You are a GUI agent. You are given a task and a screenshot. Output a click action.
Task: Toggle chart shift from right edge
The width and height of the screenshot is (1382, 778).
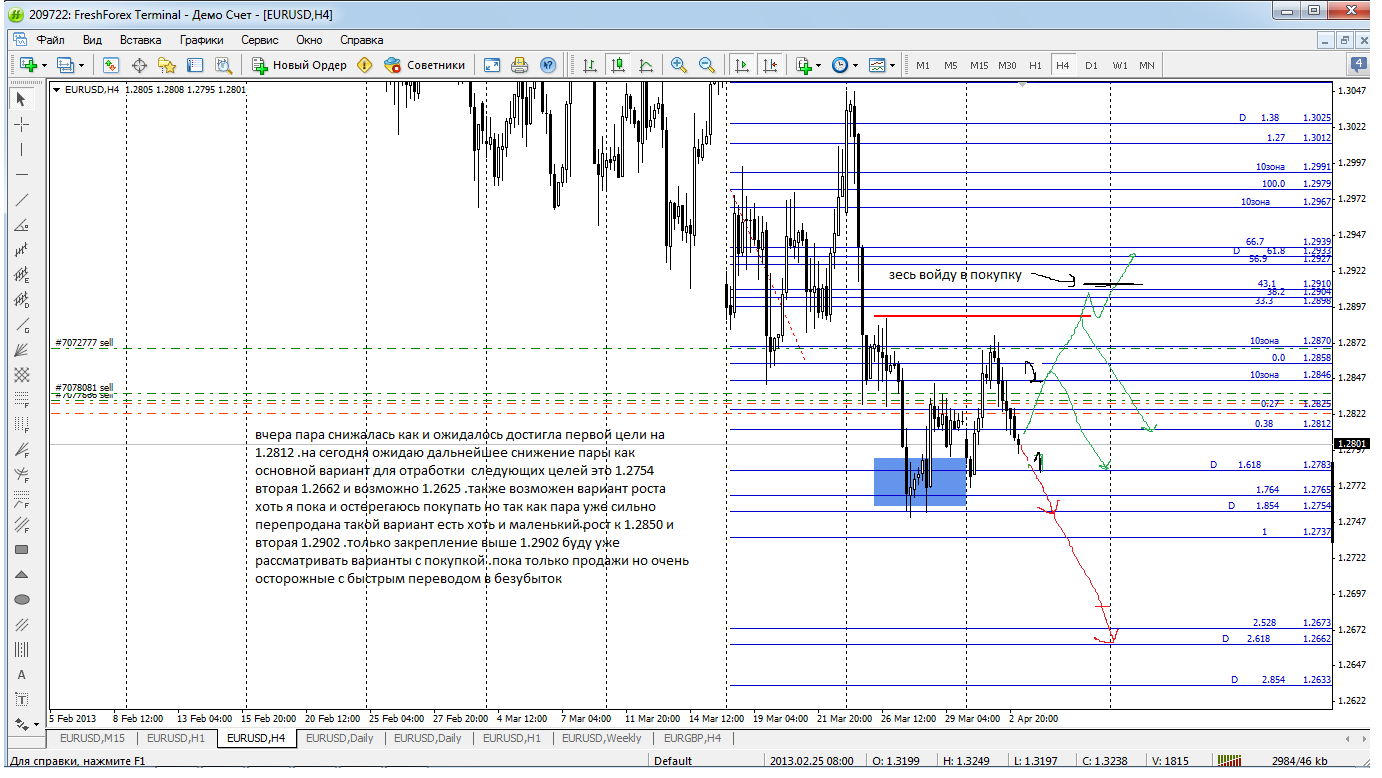(x=769, y=65)
